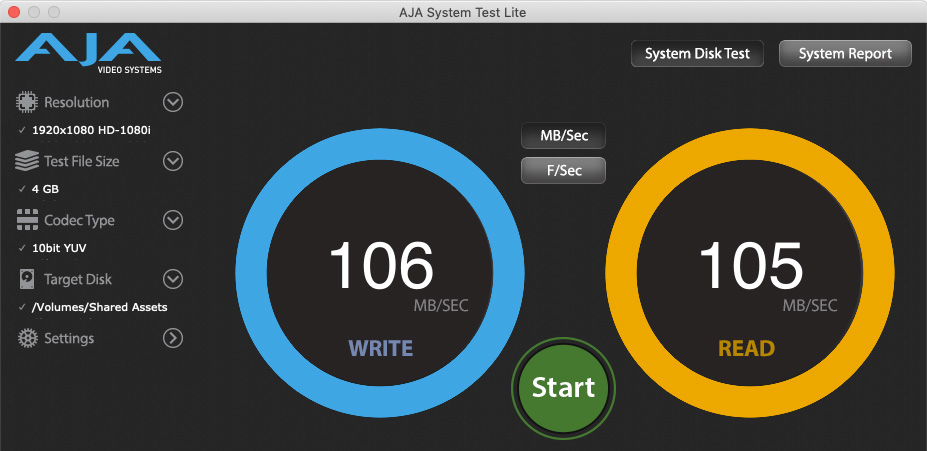927x451 pixels.
Task: Click the WRITE label in blue gauge
Action: 381,348
